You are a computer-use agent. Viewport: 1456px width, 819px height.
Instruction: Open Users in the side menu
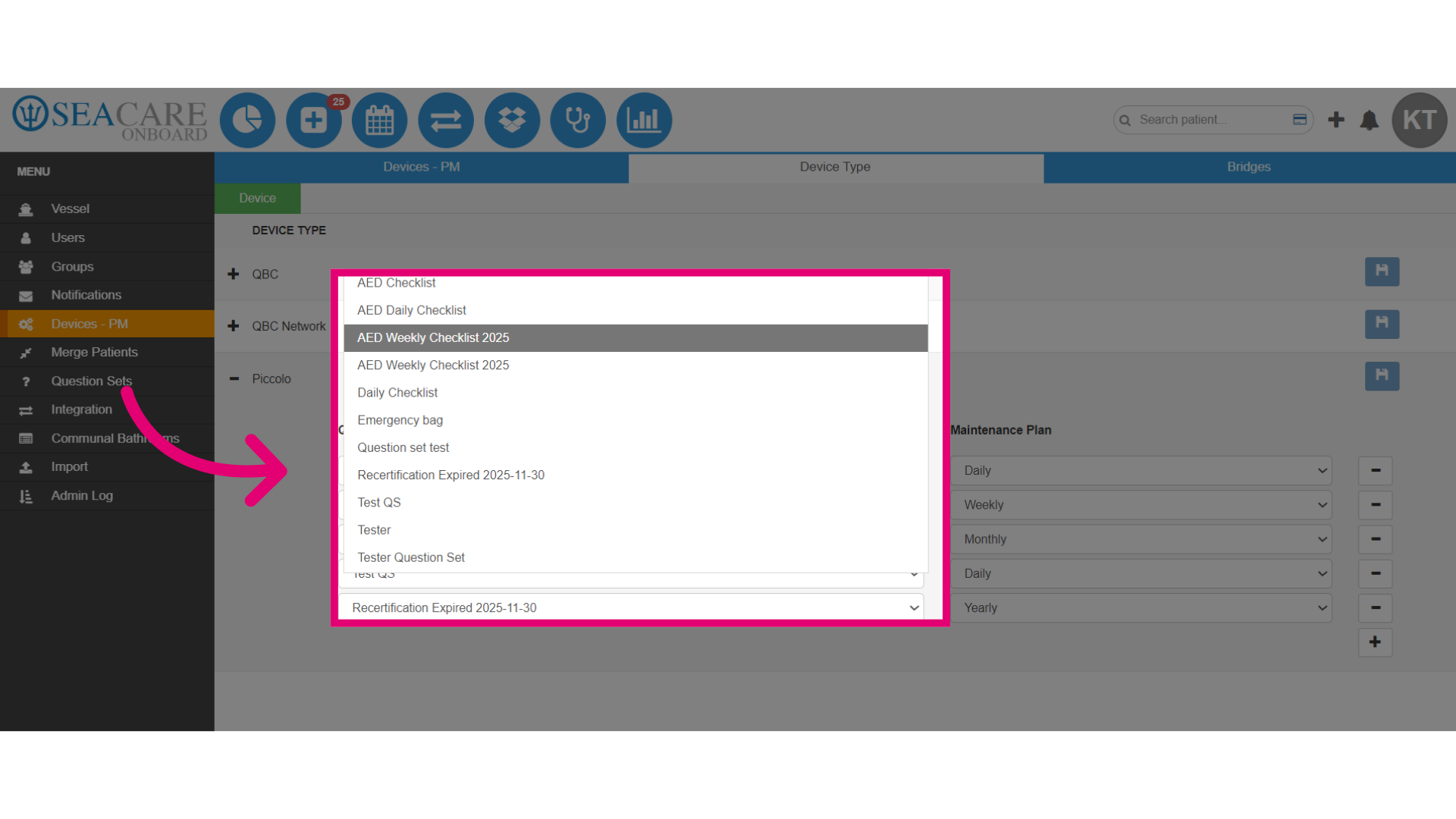107,237
